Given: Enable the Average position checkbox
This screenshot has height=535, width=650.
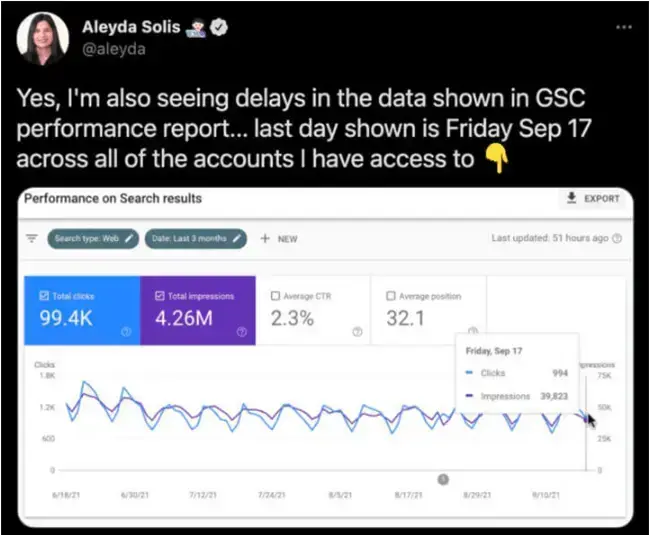Looking at the screenshot, I should tap(391, 296).
